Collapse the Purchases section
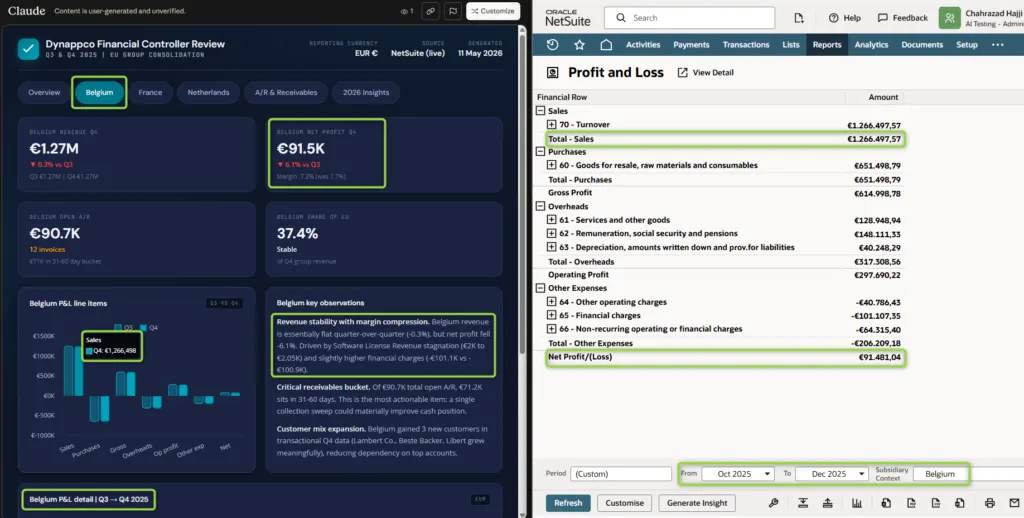Image resolution: width=1024 pixels, height=518 pixels. coord(541,152)
